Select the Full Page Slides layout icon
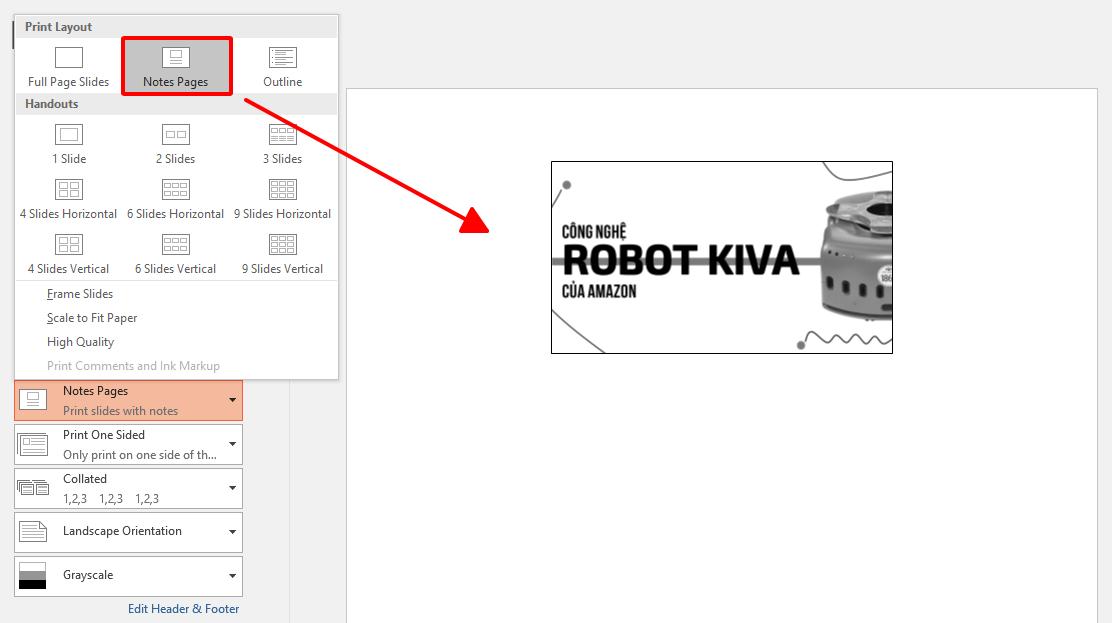Screen dimensions: 1112x623 click(69, 57)
